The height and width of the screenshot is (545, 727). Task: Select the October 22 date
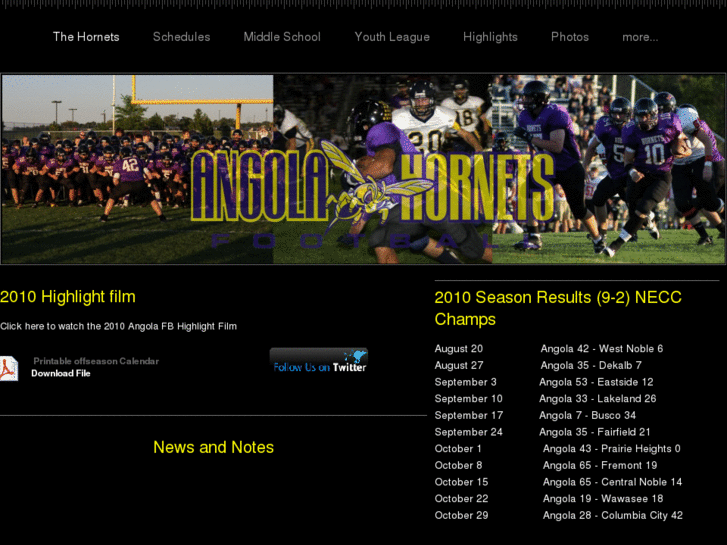(461, 499)
